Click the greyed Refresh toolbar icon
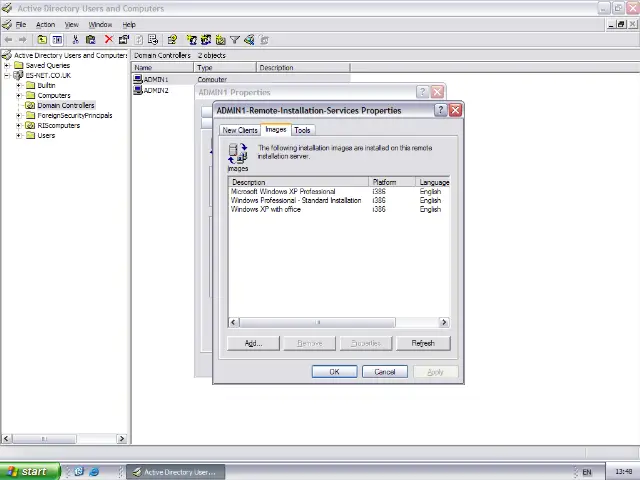Image resolution: width=640 pixels, height=480 pixels. pos(139,40)
